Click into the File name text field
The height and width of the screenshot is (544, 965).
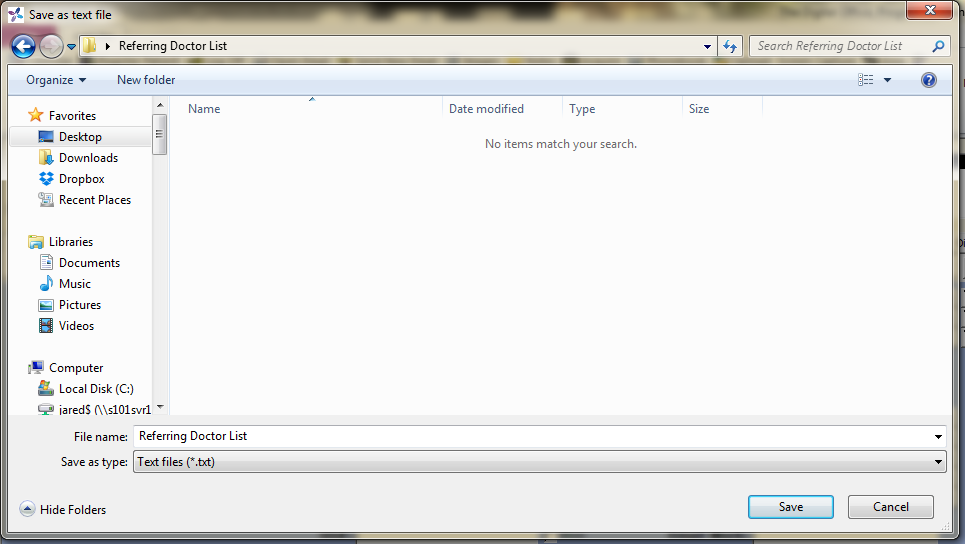pos(530,437)
